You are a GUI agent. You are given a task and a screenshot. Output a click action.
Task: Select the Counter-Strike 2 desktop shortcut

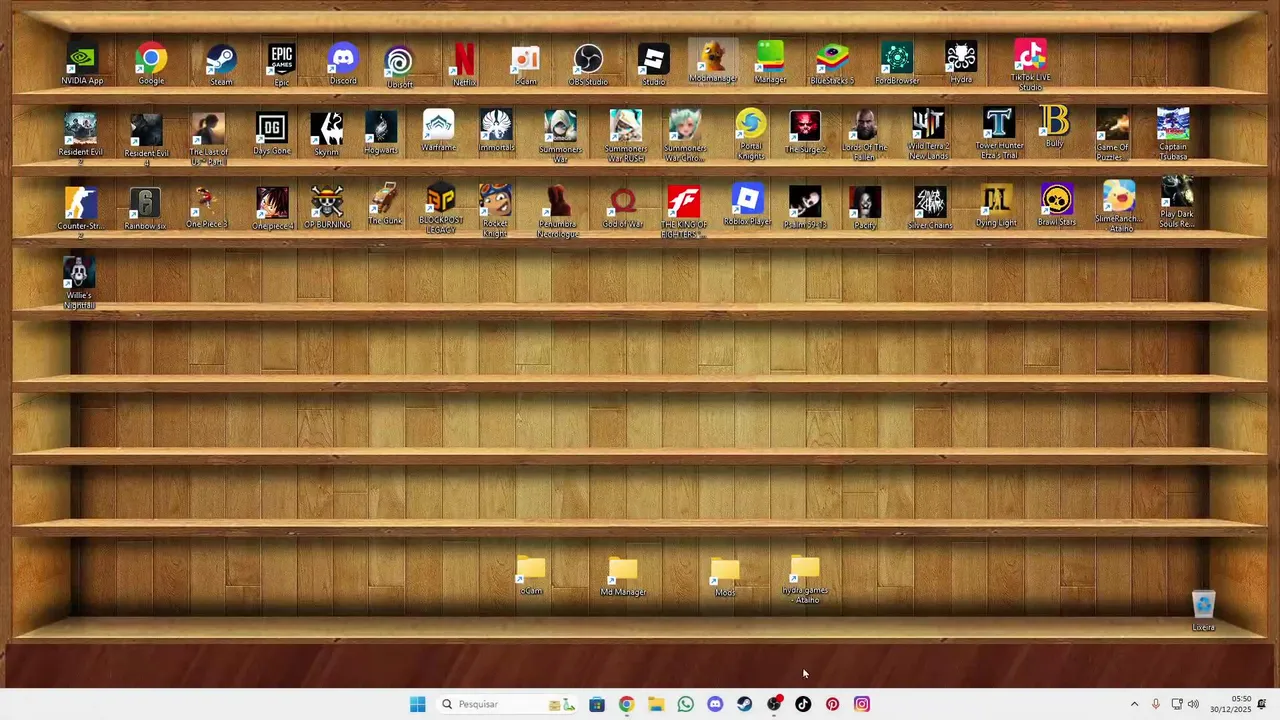80,213
